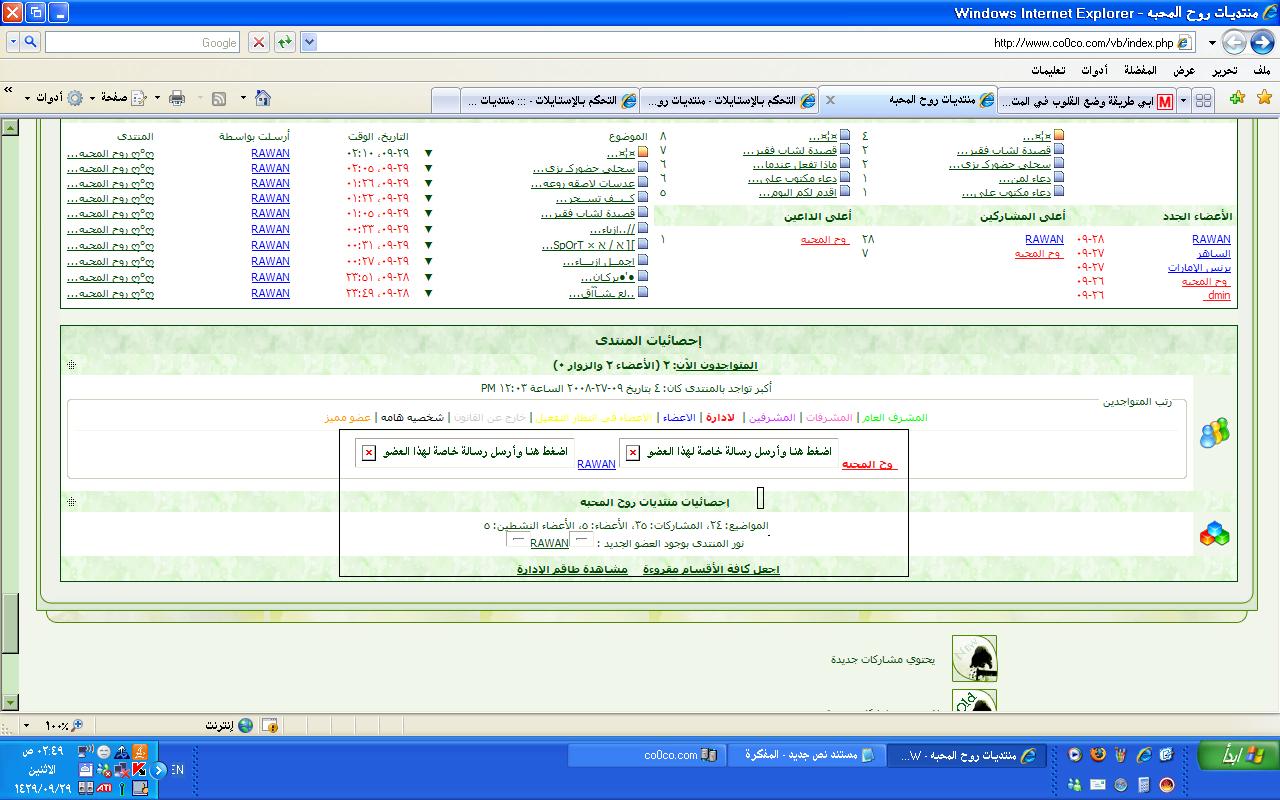The width and height of the screenshot is (1280, 800).
Task: Click the Print toolbar icon
Action: click(177, 98)
